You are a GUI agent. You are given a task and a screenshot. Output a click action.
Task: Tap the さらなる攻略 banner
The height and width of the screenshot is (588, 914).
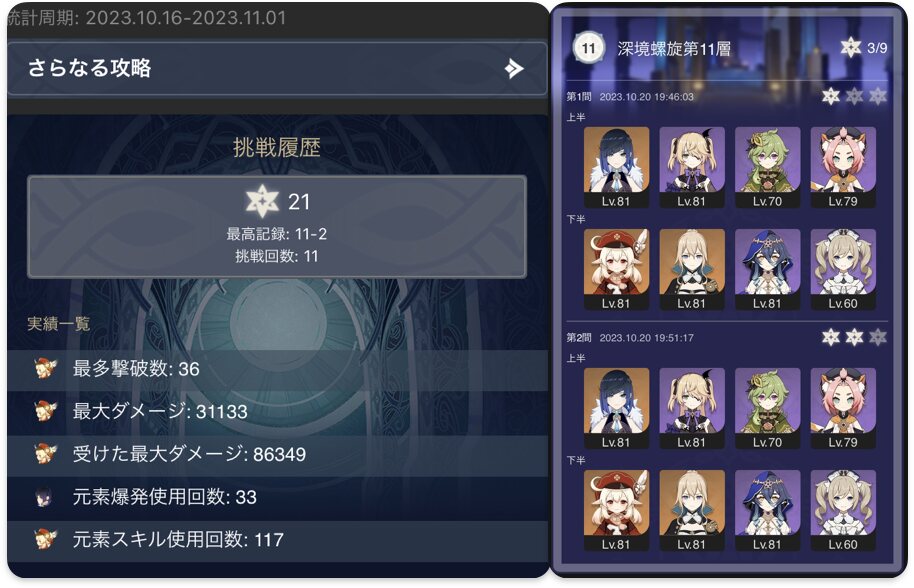coord(277,68)
